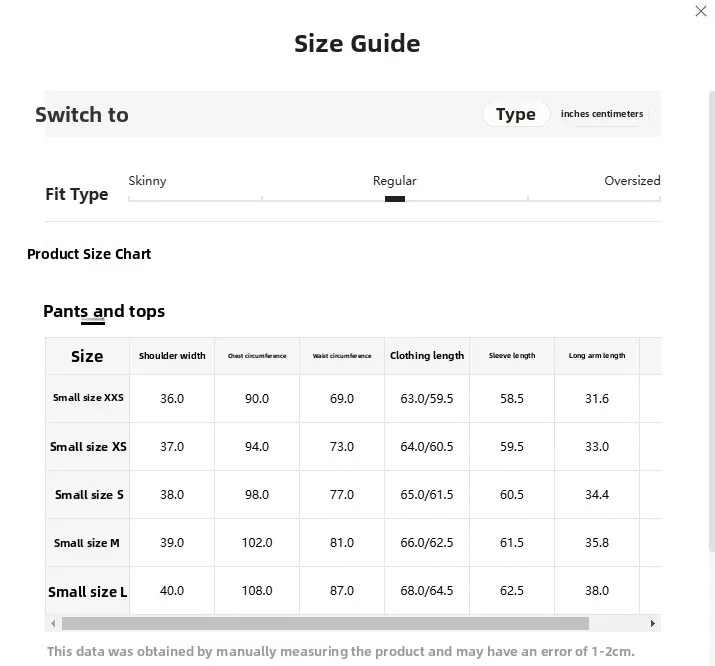Click the 65.0/61.5 clothing length cell
This screenshot has height=666, width=715.
click(427, 495)
